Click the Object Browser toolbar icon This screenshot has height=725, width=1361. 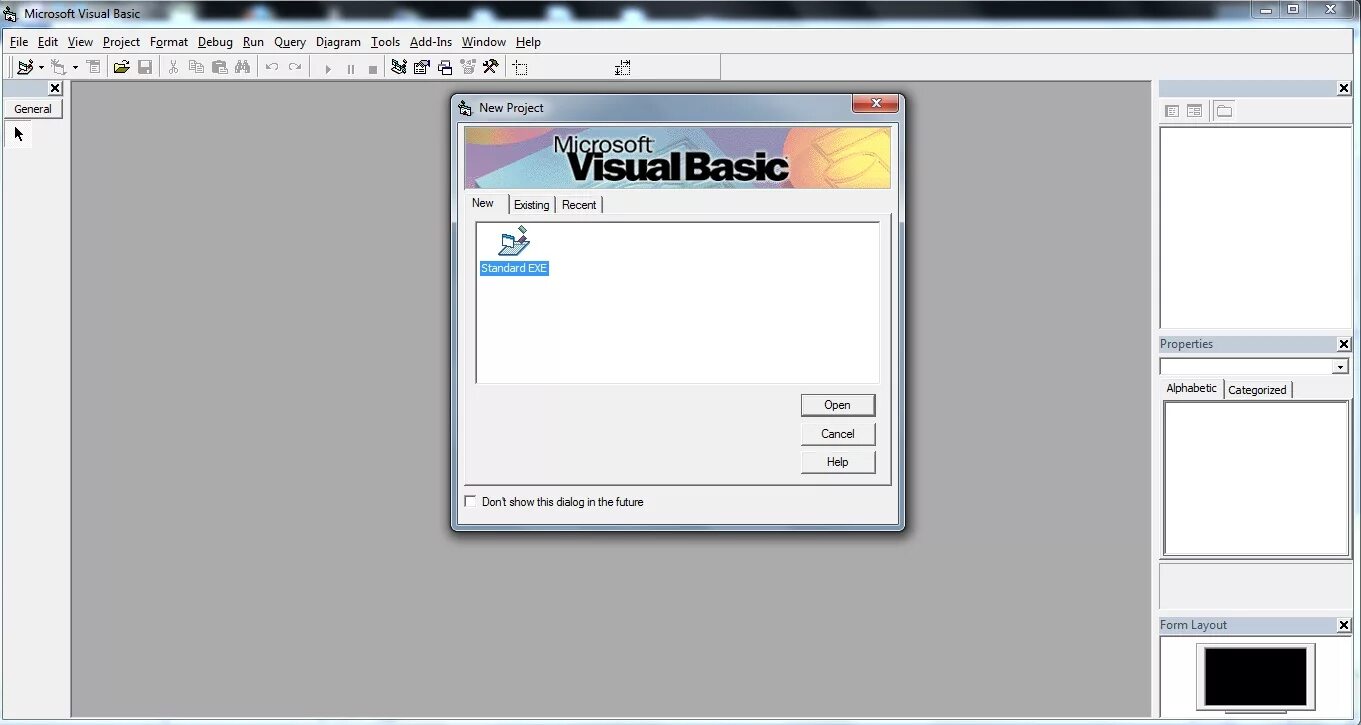pyautogui.click(x=468, y=67)
